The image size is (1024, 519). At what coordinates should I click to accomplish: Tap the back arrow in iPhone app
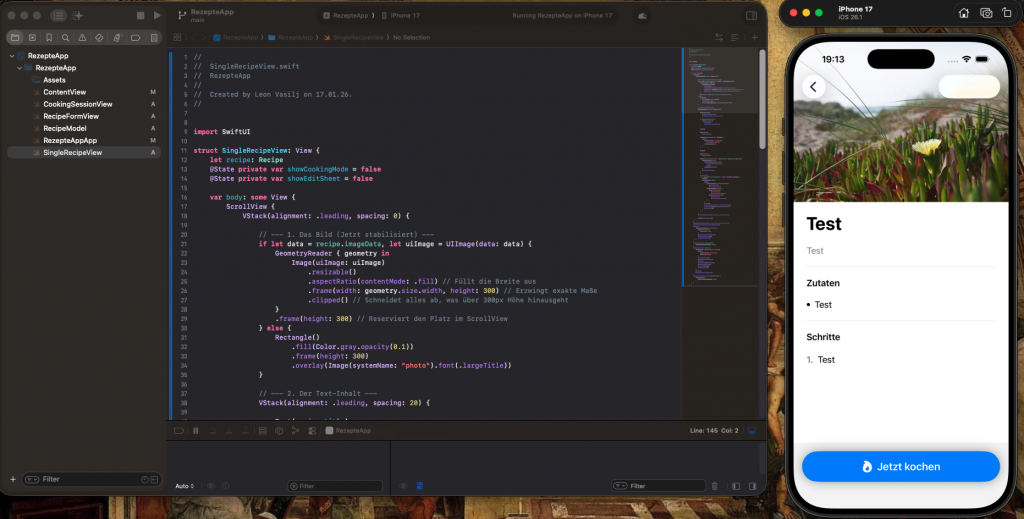[x=813, y=87]
